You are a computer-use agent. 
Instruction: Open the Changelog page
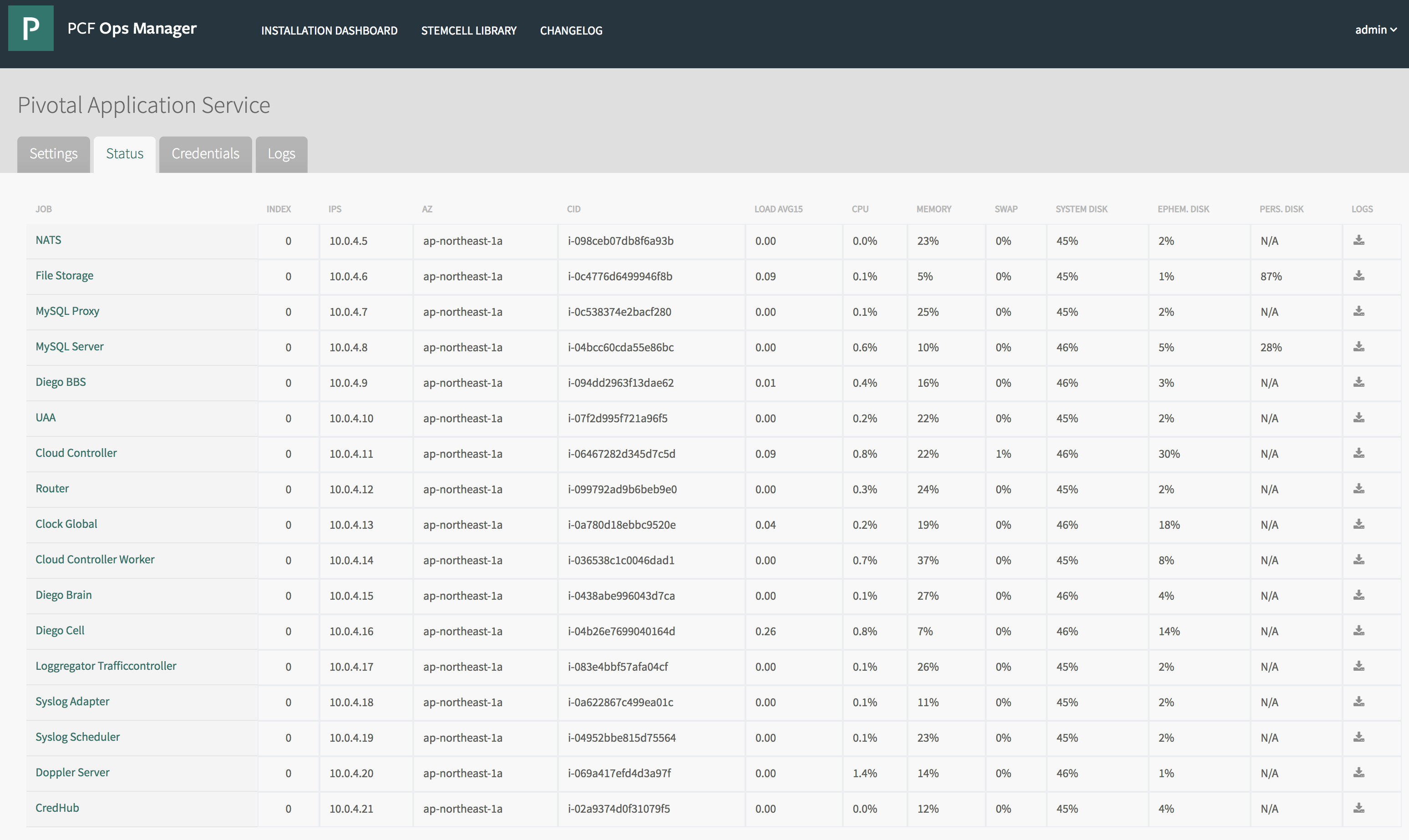[571, 30]
